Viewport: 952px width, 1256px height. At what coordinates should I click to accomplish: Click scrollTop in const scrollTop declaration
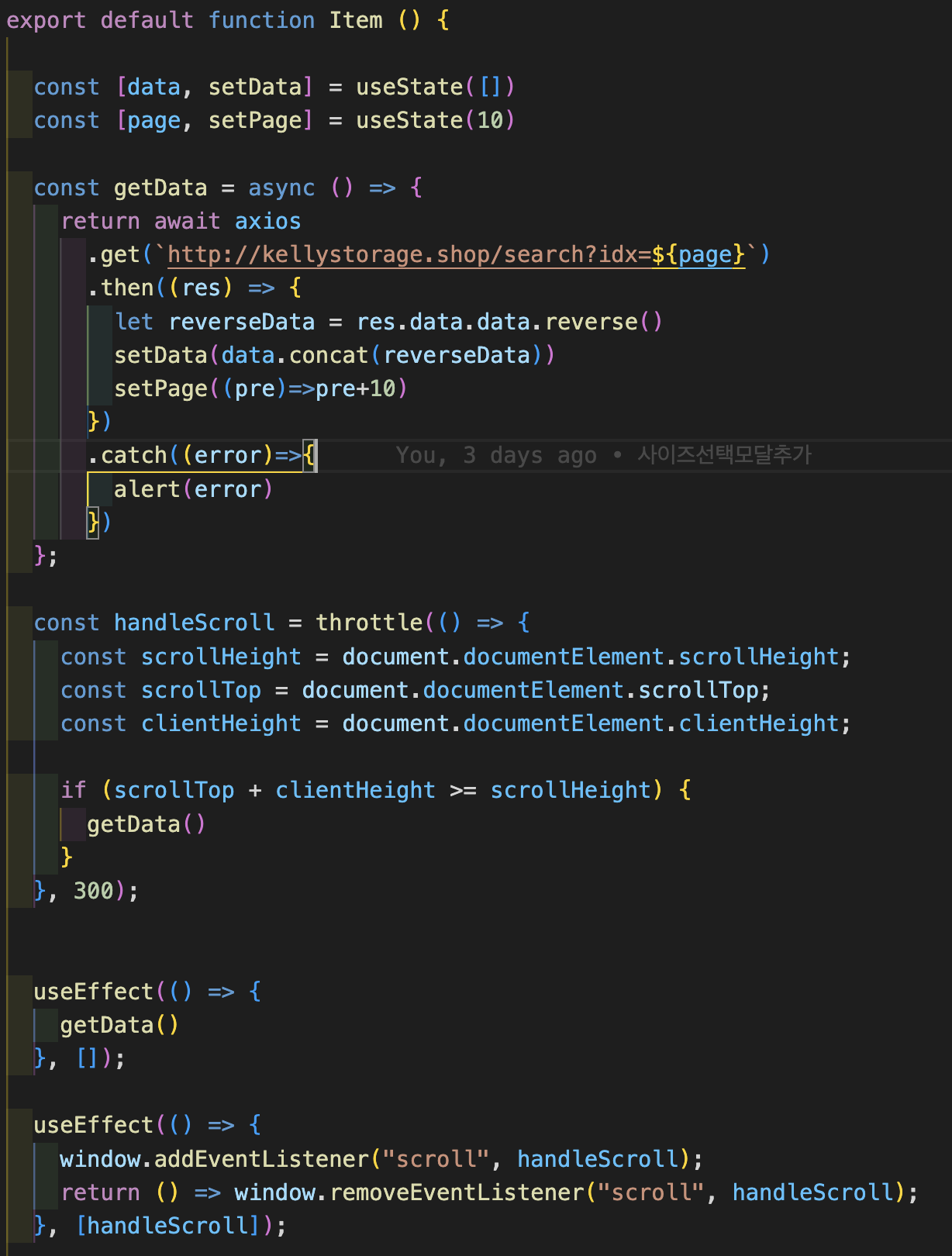pos(201,690)
